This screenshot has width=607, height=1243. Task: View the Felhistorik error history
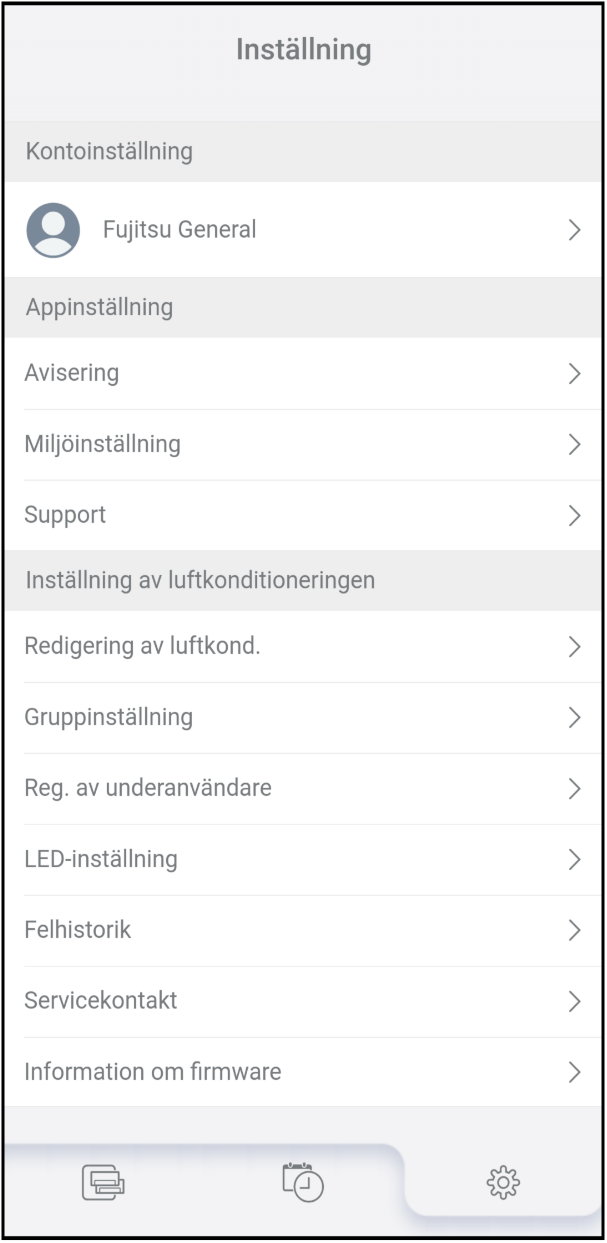point(78,930)
